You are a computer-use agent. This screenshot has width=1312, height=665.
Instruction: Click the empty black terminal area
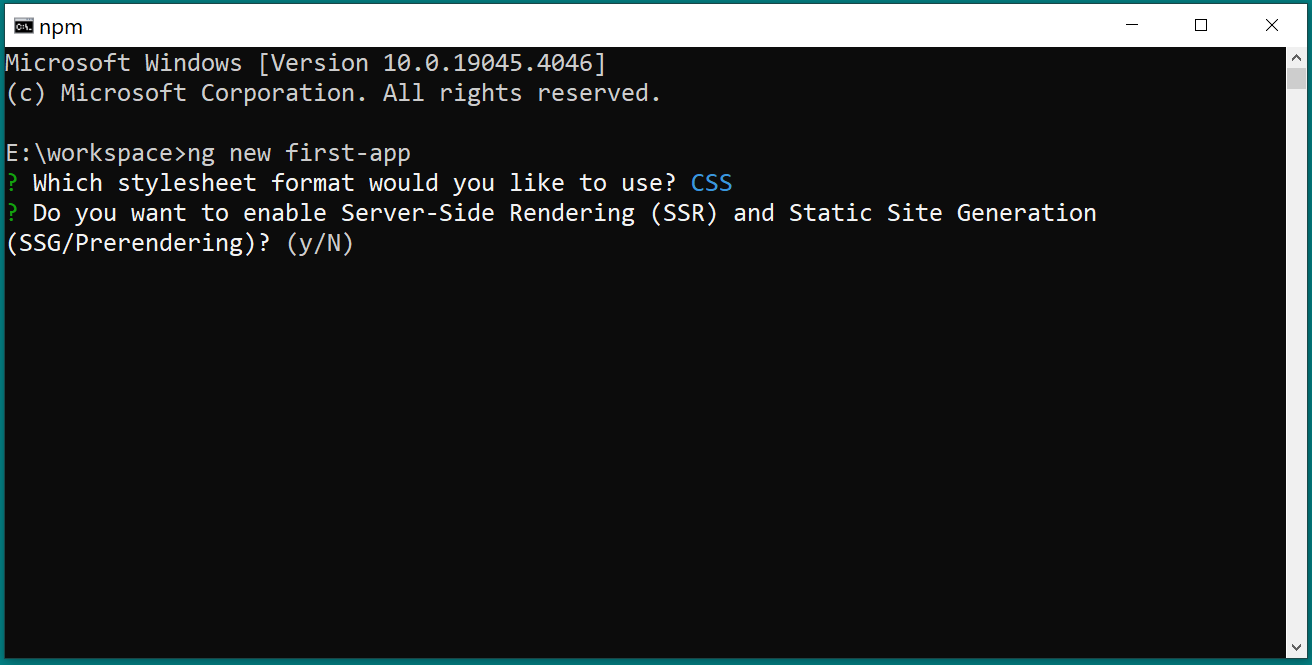click(x=640, y=450)
